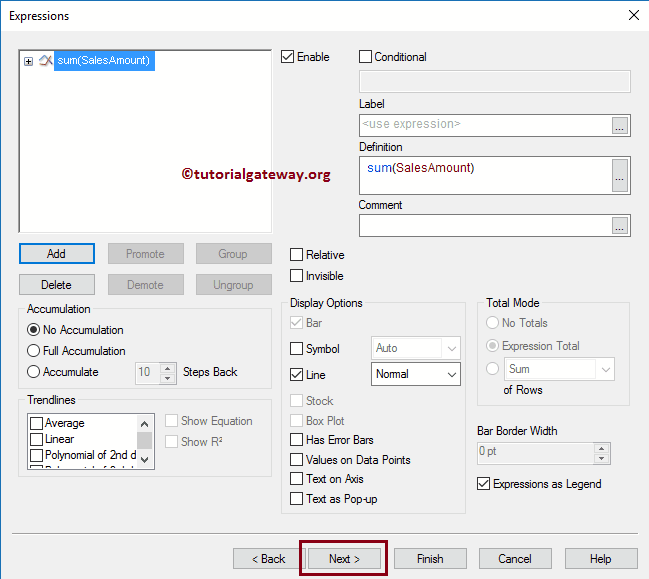This screenshot has height=579, width=649.
Task: Select the No Totals radio button
Action: point(492,322)
